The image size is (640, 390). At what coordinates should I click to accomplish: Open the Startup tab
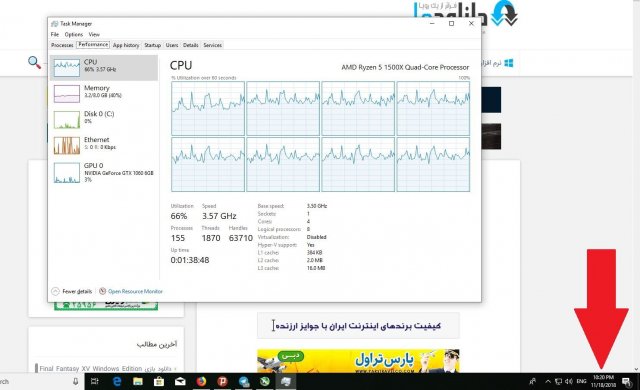tap(153, 45)
